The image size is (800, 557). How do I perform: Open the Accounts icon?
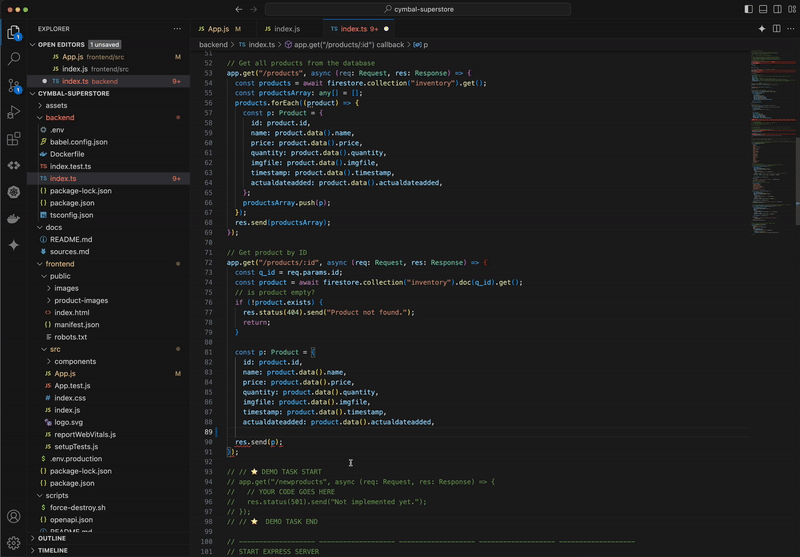[14, 516]
